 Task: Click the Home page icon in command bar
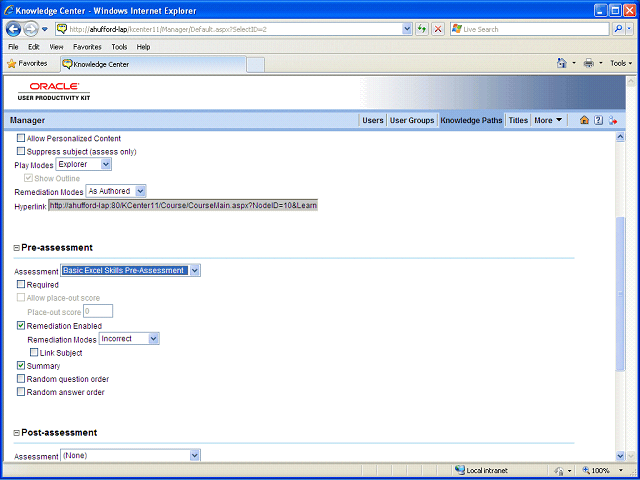562,63
